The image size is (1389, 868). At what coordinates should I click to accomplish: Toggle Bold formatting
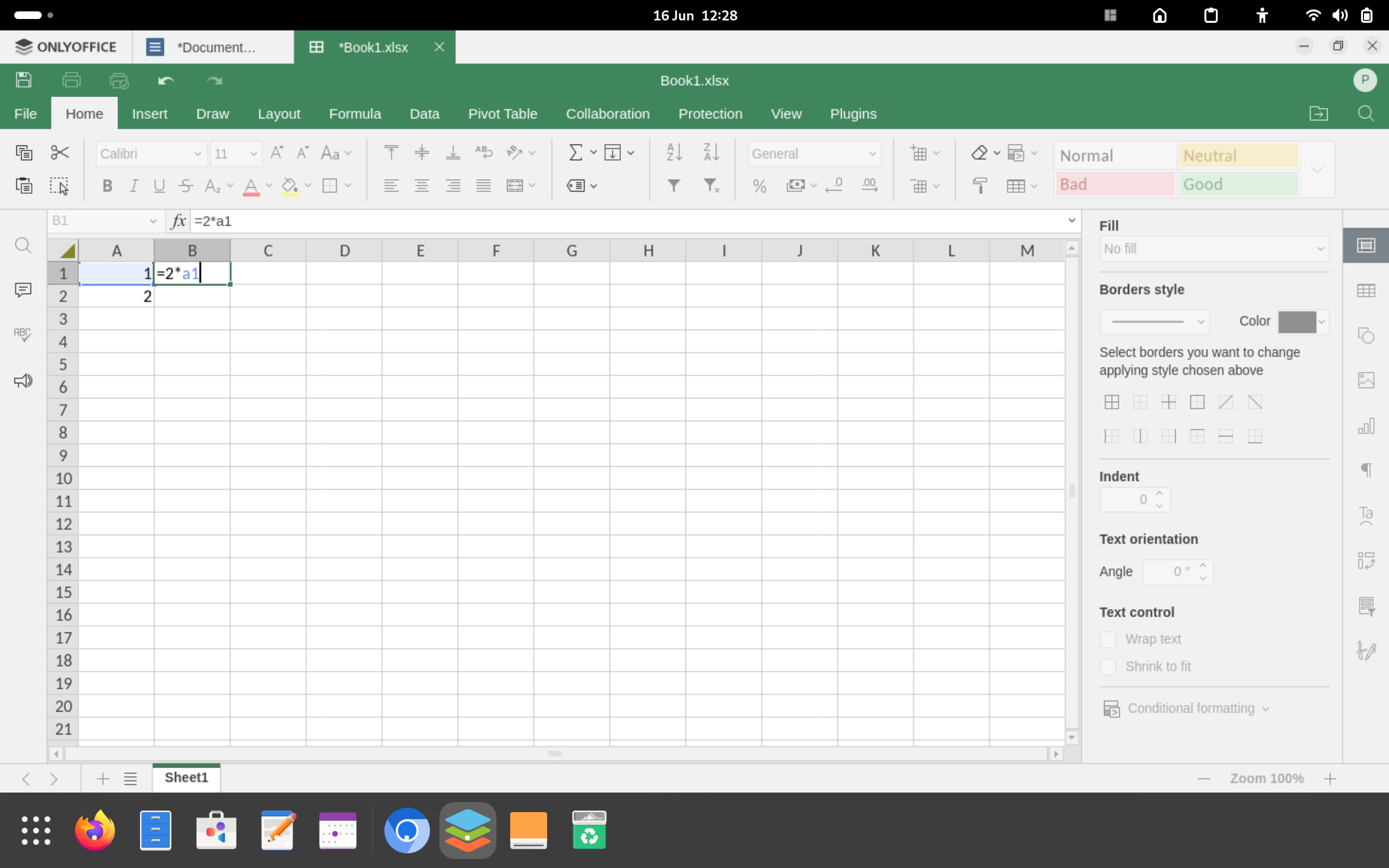pyautogui.click(x=107, y=186)
